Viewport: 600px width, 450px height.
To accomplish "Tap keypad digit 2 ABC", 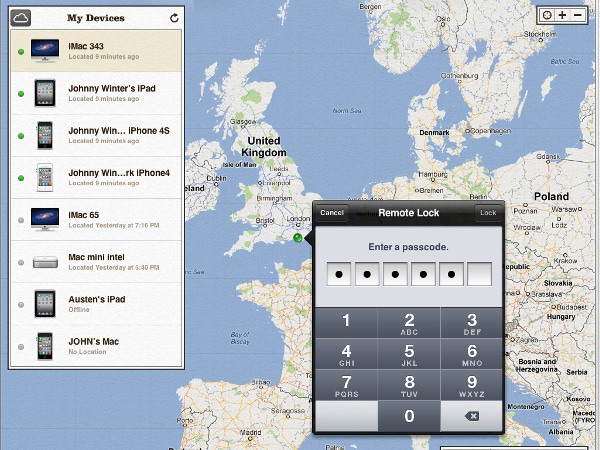I will tap(409, 323).
